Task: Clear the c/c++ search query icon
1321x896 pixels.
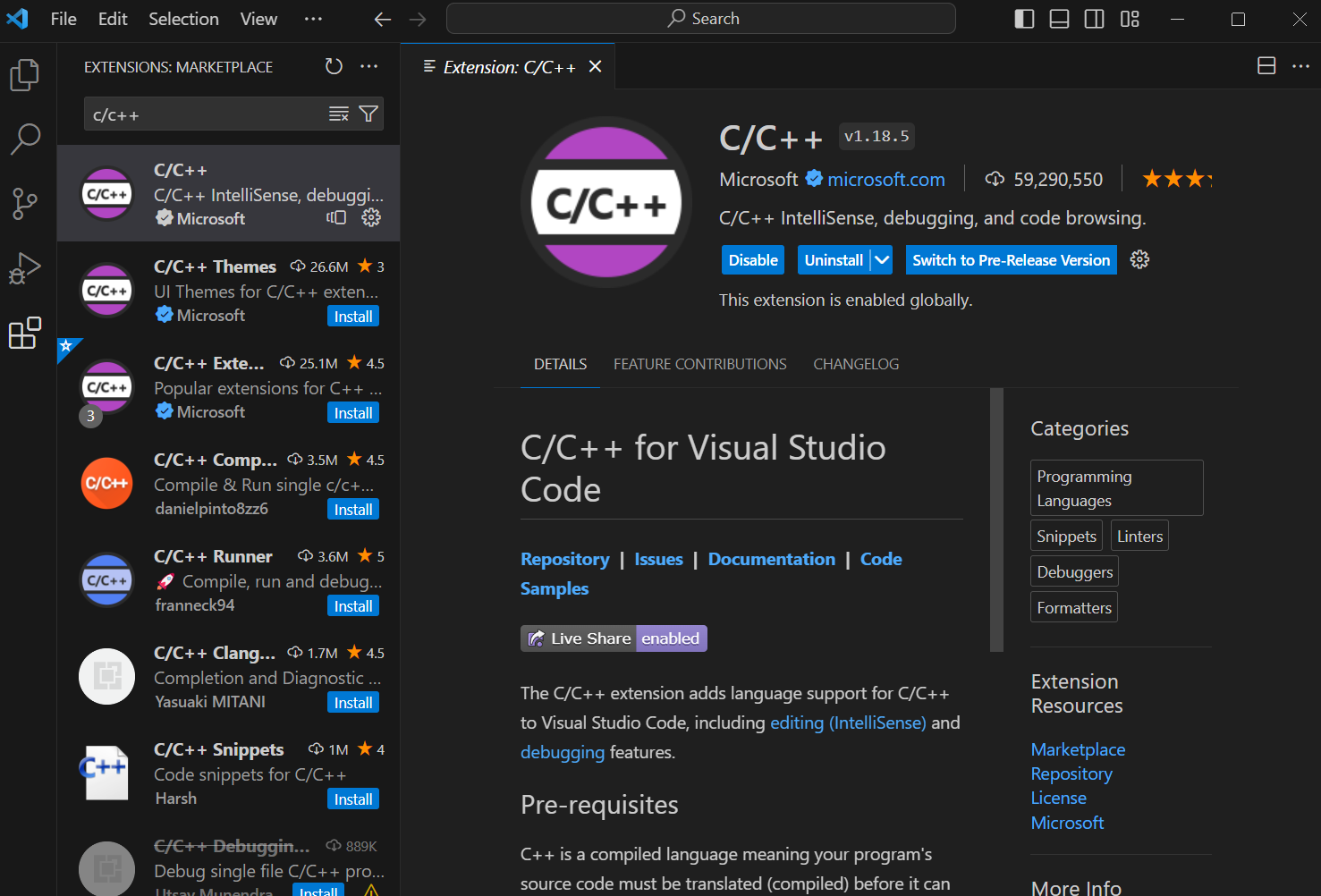Action: [337, 114]
